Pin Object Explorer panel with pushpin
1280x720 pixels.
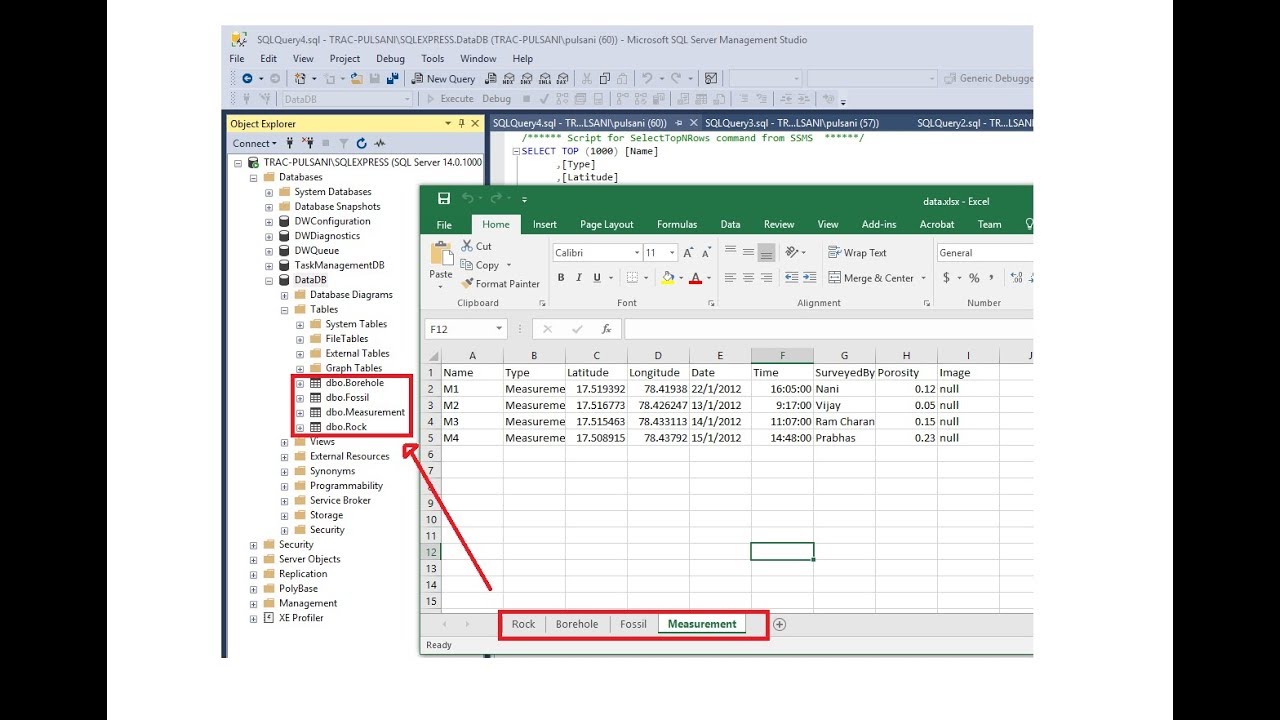click(461, 124)
